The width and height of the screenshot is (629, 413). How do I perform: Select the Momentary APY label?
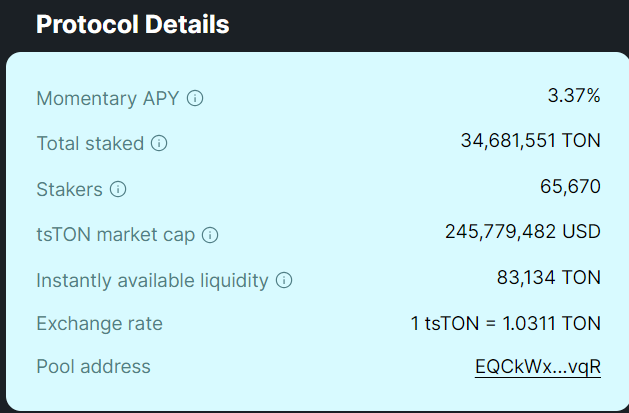[x=108, y=99]
